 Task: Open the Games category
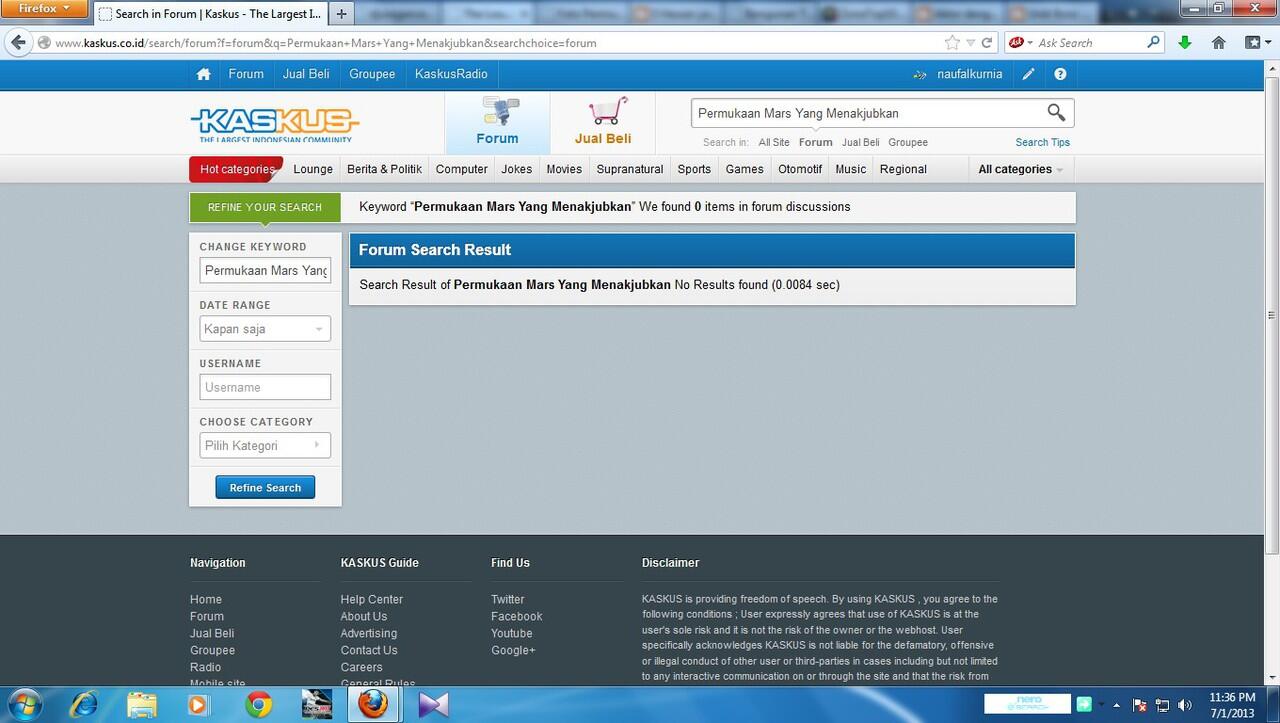pos(744,169)
